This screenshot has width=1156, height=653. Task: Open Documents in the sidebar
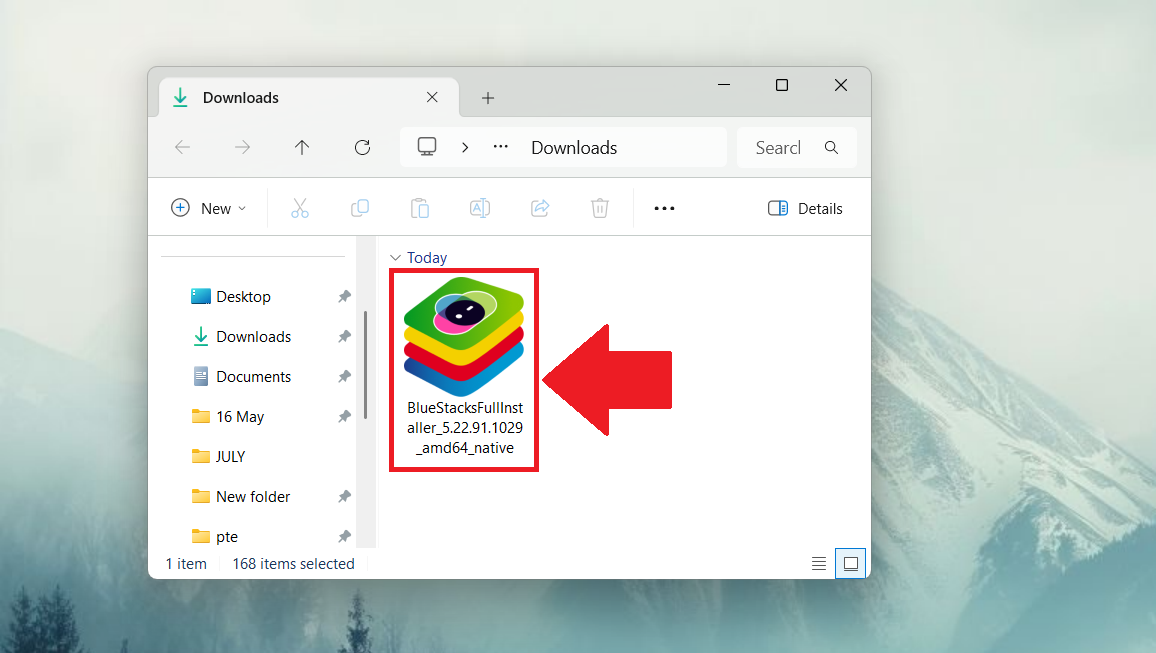pos(253,377)
